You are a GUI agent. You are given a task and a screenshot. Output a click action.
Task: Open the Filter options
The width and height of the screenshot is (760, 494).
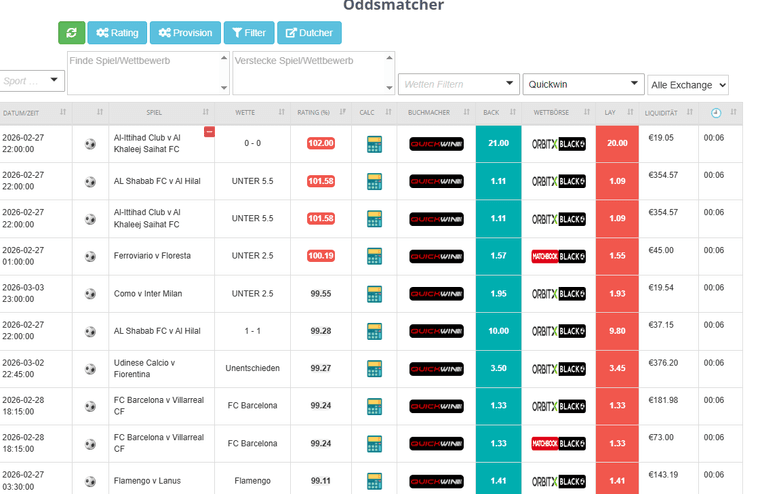(x=248, y=33)
